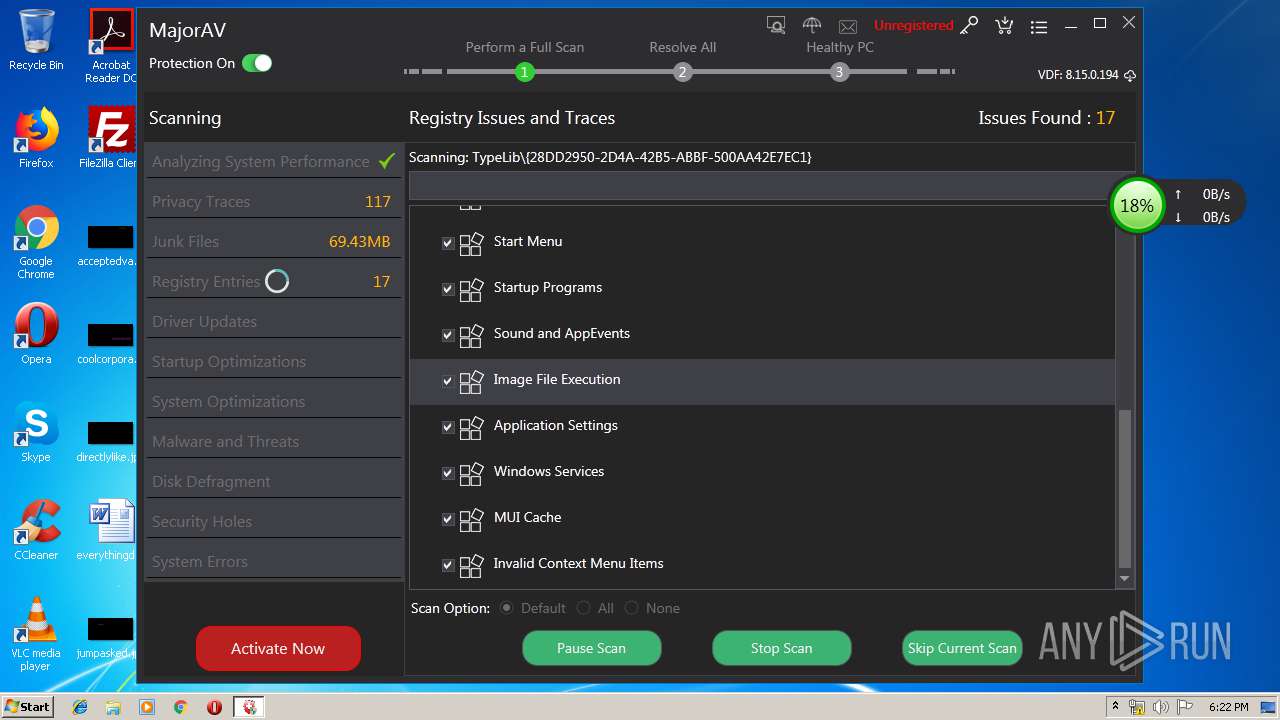Open Firefox desktop shortcut
The image size is (1280, 720).
pos(36,138)
